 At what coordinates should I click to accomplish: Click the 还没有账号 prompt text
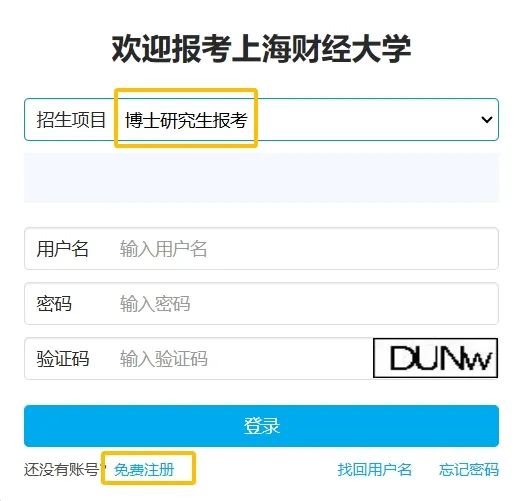click(61, 470)
